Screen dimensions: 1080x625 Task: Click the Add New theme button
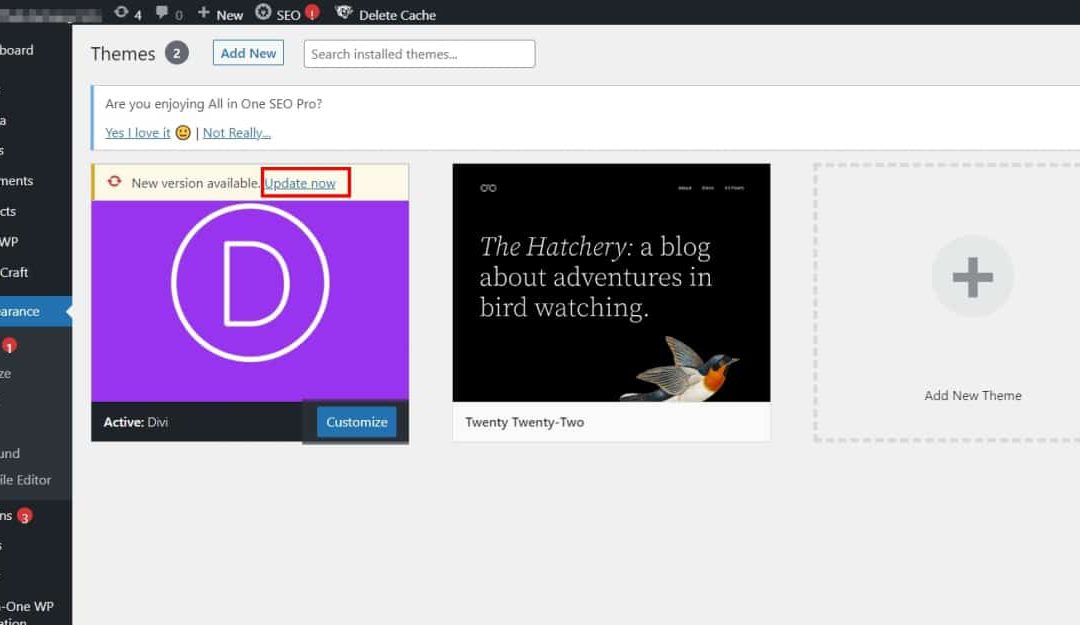coord(248,53)
